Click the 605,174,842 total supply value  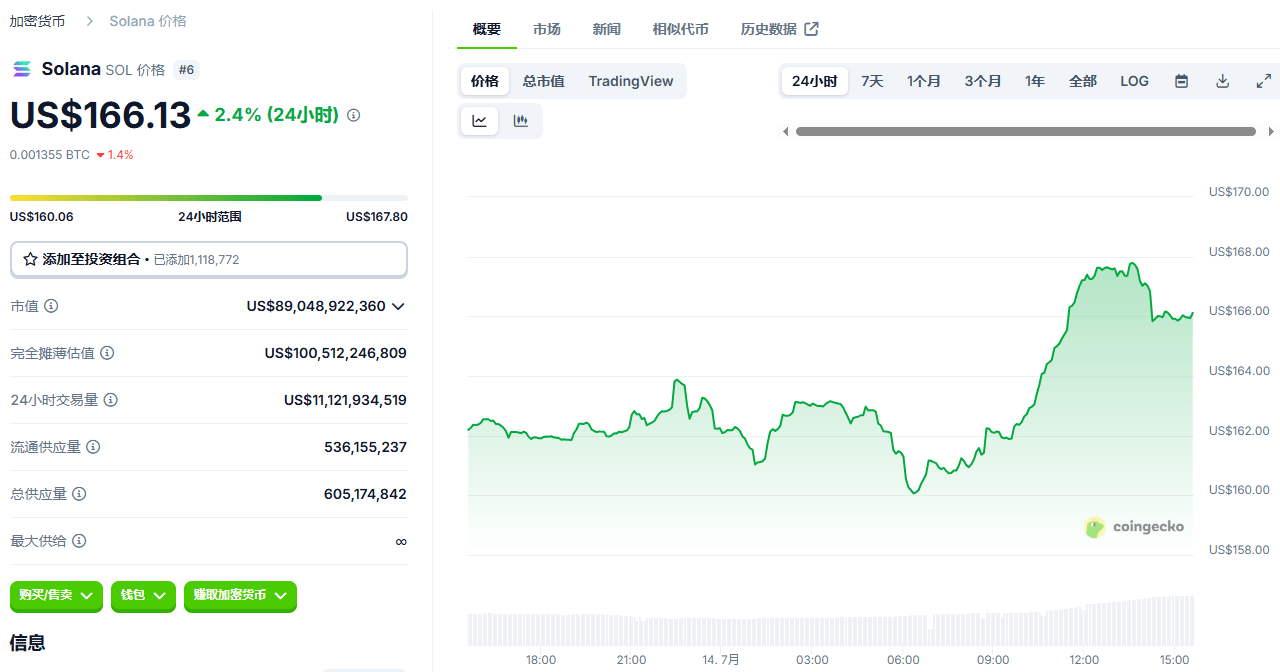click(366, 494)
